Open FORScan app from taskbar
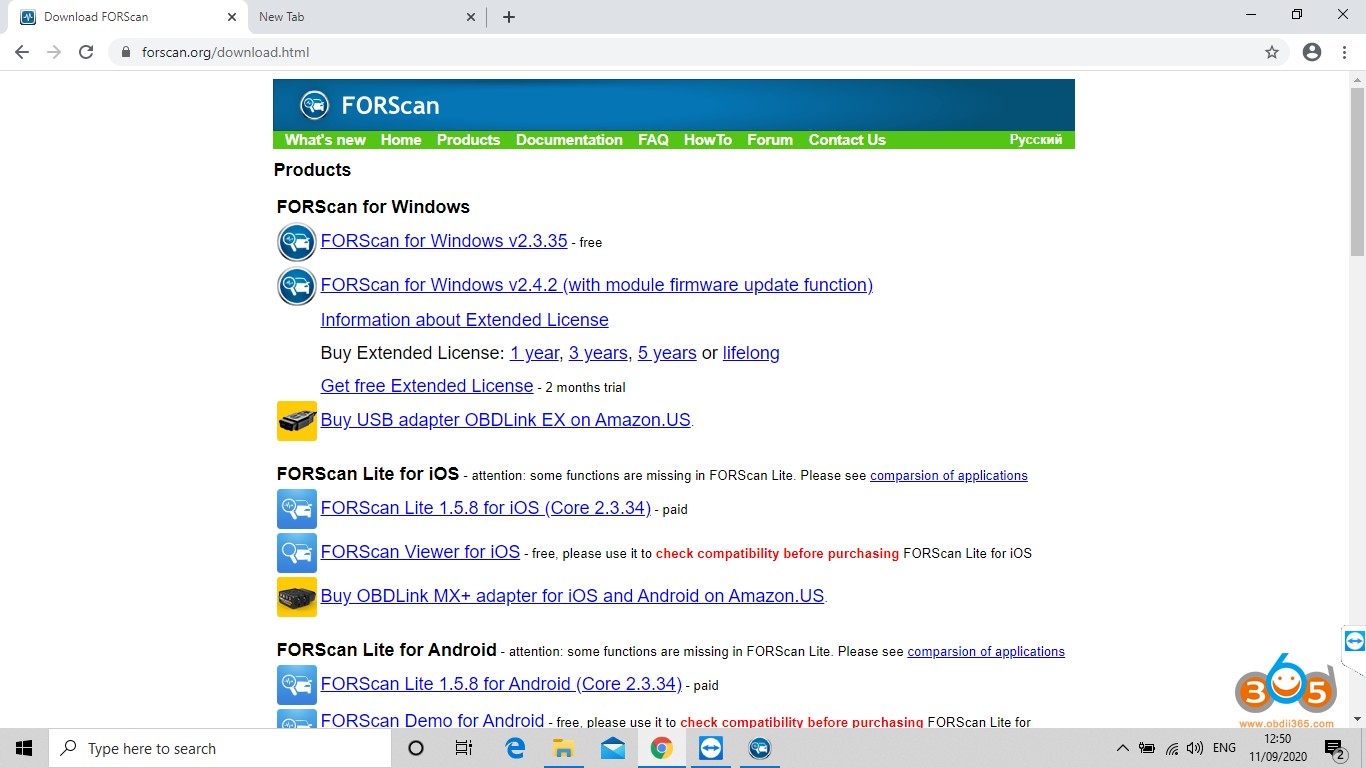The height and width of the screenshot is (768, 1366). 759,748
